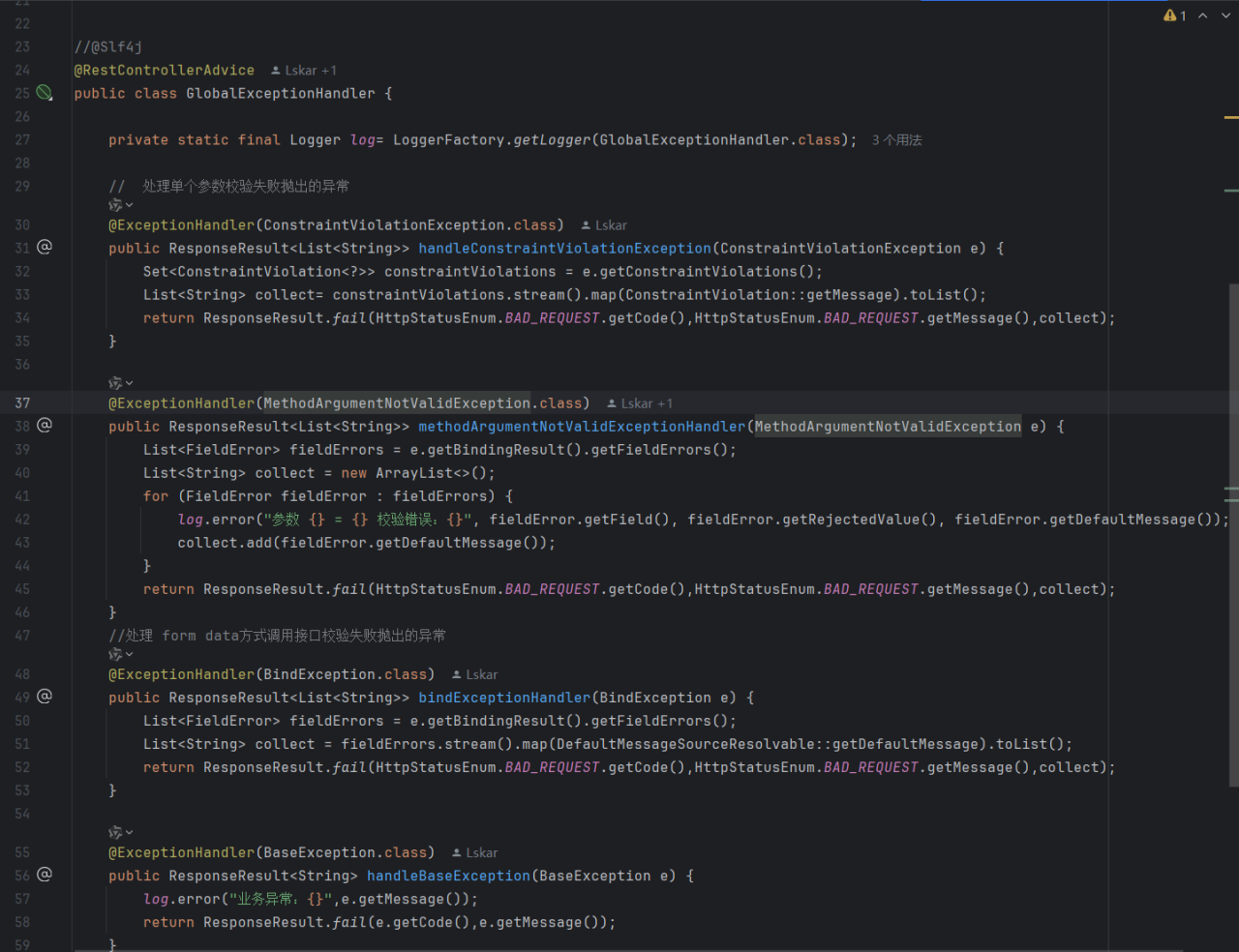Image resolution: width=1239 pixels, height=952 pixels.
Task: Click the Spring bean gutter icon on line 25
Action: [x=45, y=93]
